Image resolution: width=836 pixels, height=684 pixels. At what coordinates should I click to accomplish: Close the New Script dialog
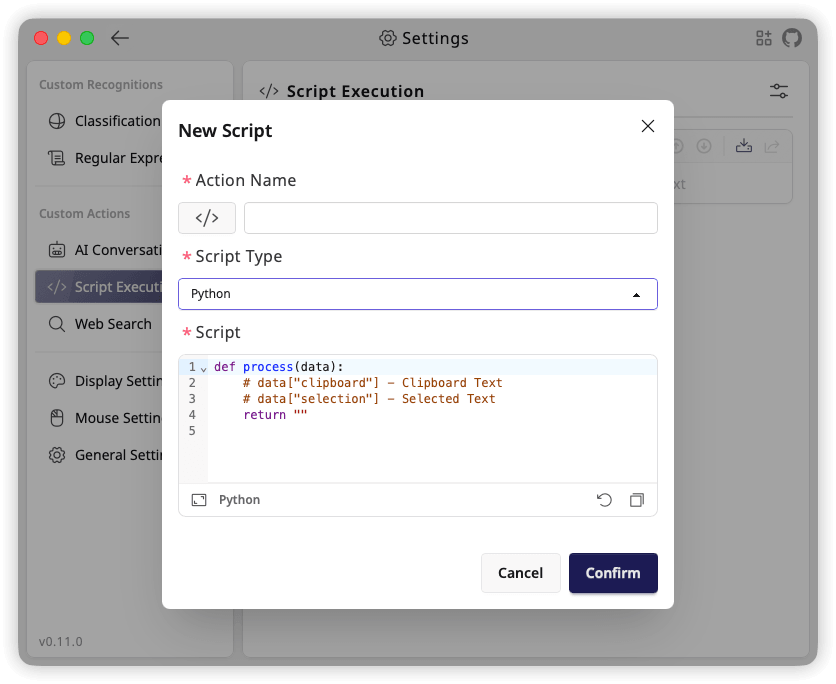tap(648, 126)
